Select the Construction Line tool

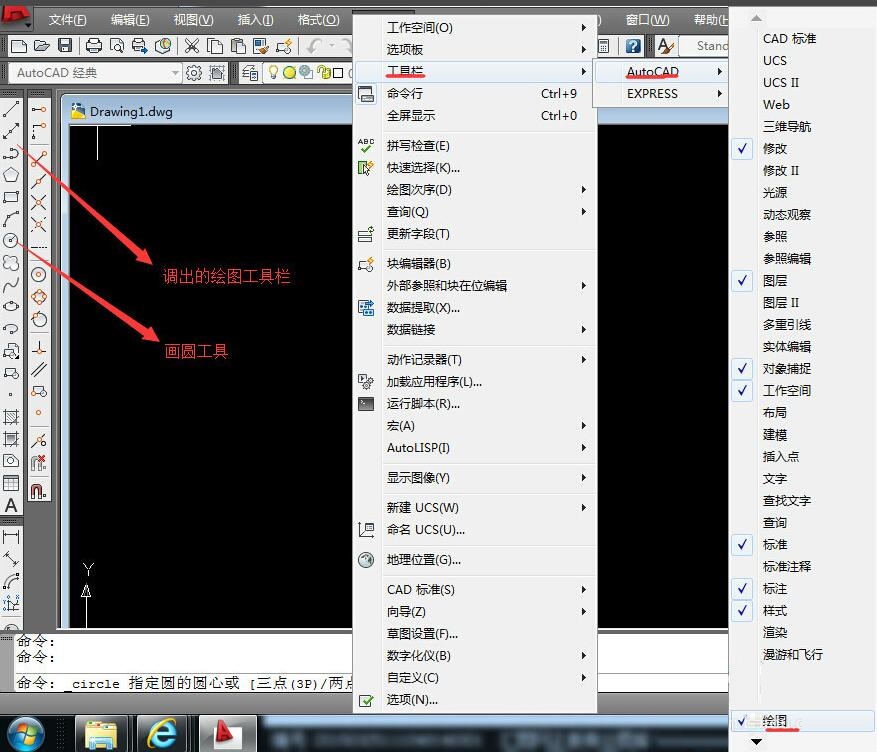point(11,131)
